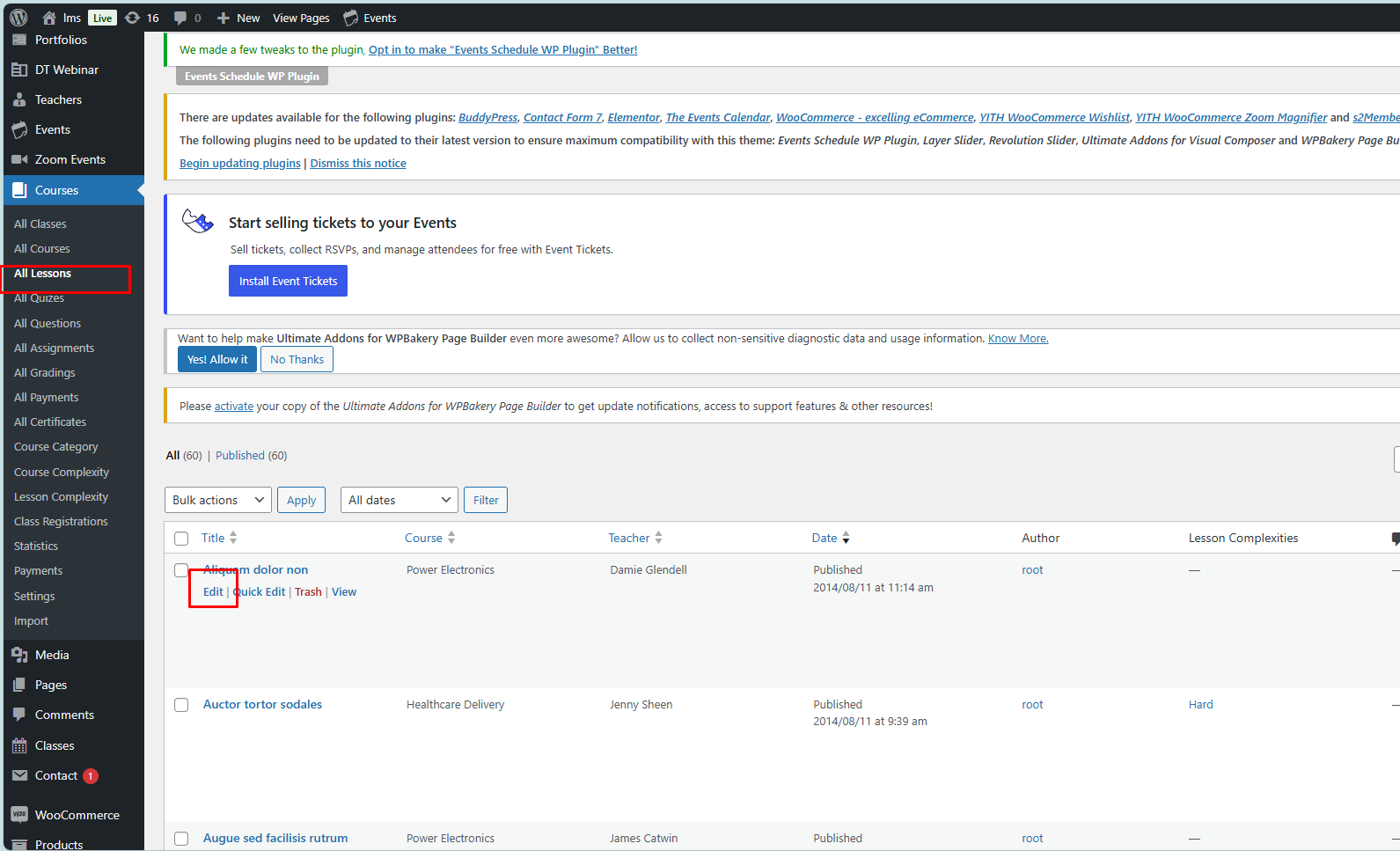Open the Auctor tortor sodales lesson
Image resolution: width=1400 pixels, height=851 pixels.
262,705
